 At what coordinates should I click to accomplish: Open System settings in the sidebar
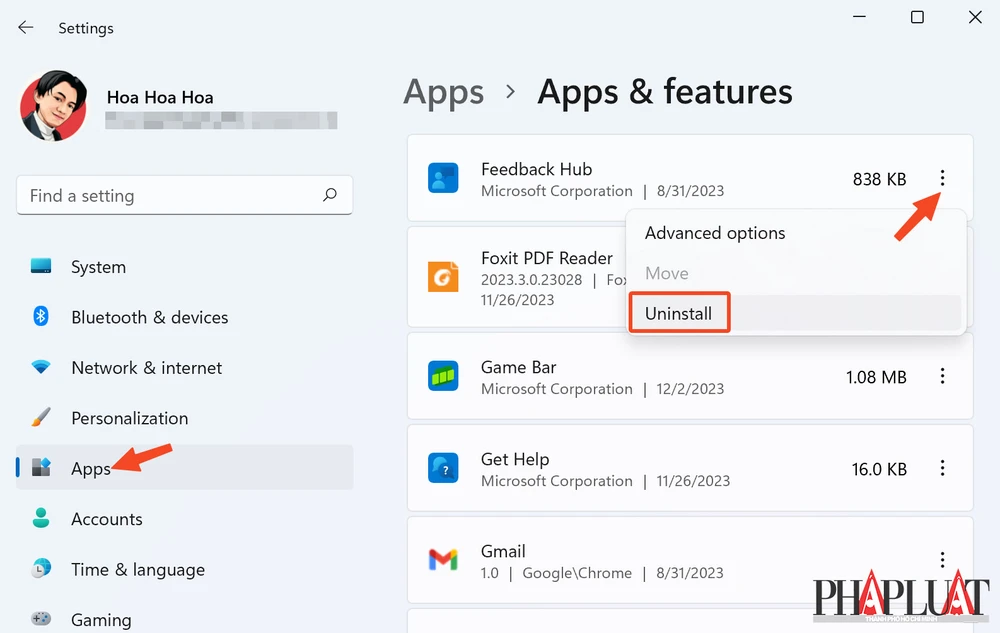coord(98,267)
